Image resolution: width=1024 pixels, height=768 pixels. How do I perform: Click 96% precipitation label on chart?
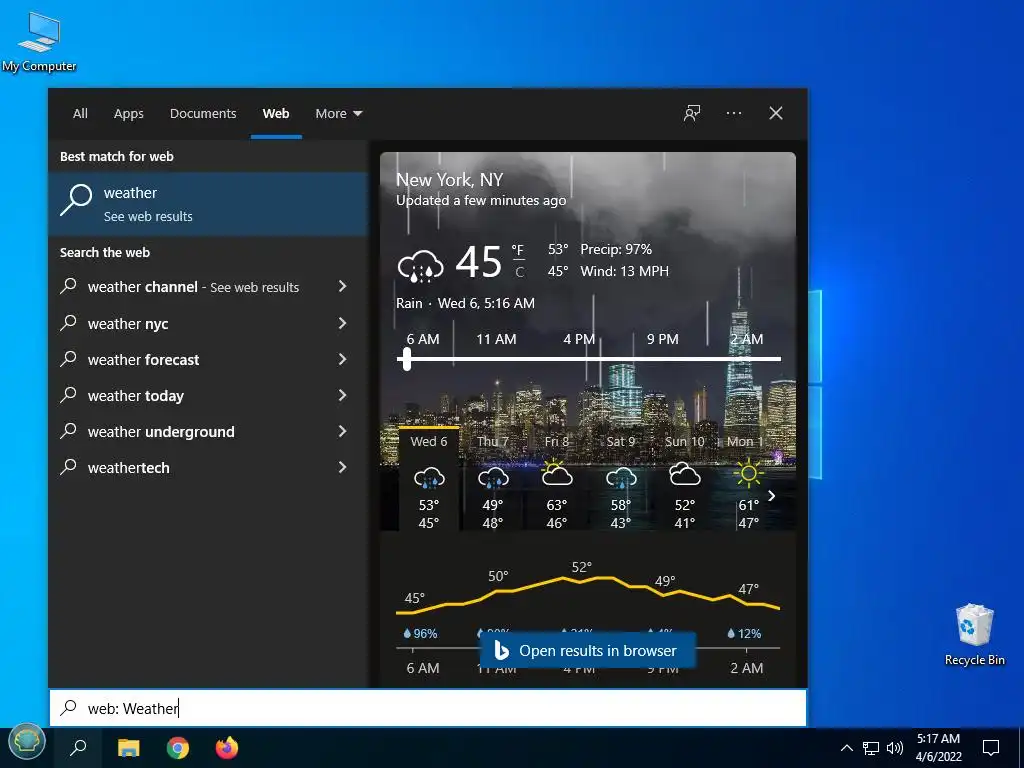(x=421, y=633)
